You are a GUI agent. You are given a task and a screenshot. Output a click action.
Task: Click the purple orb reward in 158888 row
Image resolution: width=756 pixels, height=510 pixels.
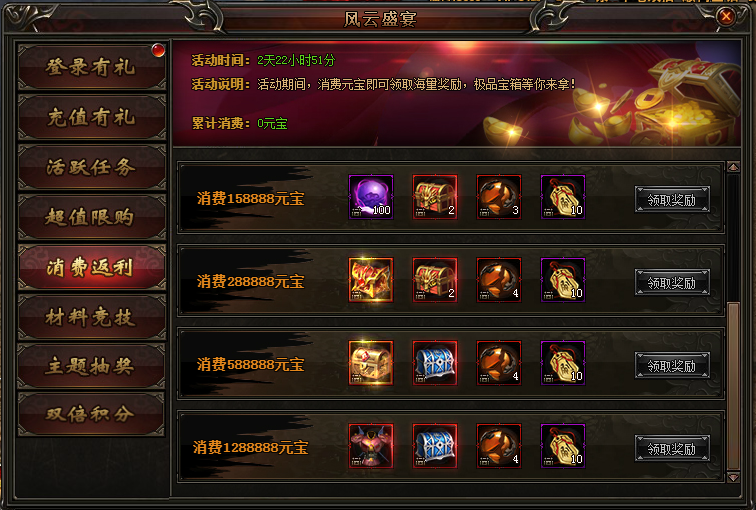(x=371, y=197)
